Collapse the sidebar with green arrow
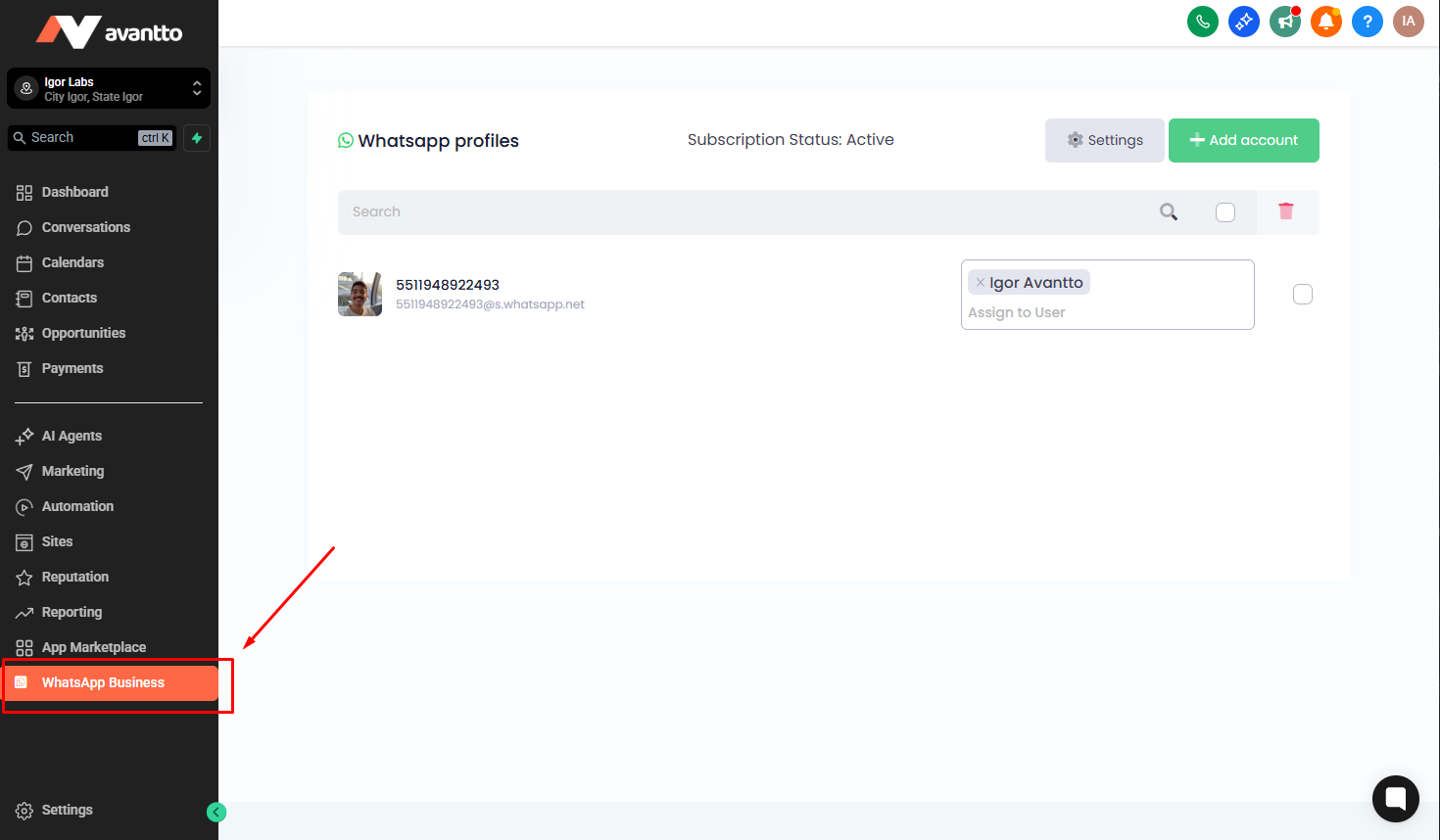This screenshot has width=1440, height=840. 216,812
